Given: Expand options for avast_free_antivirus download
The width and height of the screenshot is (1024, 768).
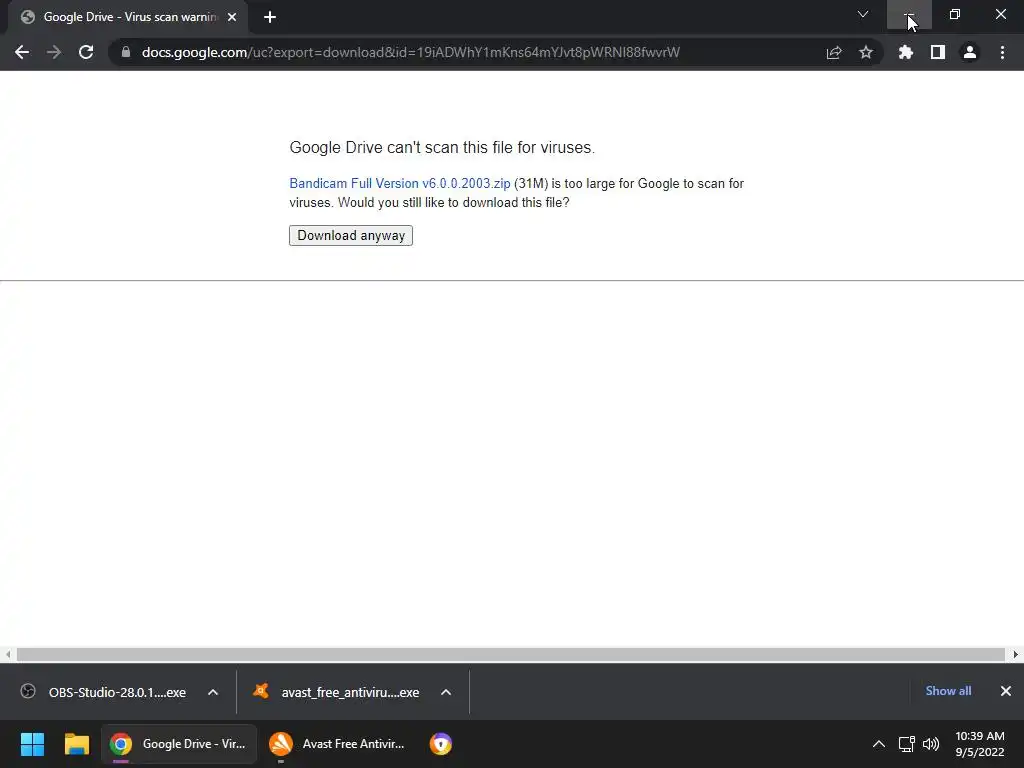Looking at the screenshot, I should (446, 692).
